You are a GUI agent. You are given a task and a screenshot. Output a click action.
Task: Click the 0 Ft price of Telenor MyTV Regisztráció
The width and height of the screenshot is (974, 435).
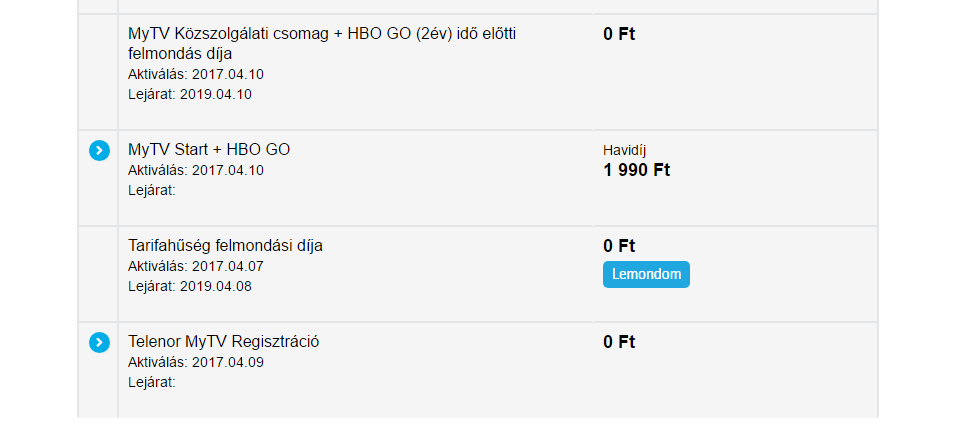pos(619,342)
